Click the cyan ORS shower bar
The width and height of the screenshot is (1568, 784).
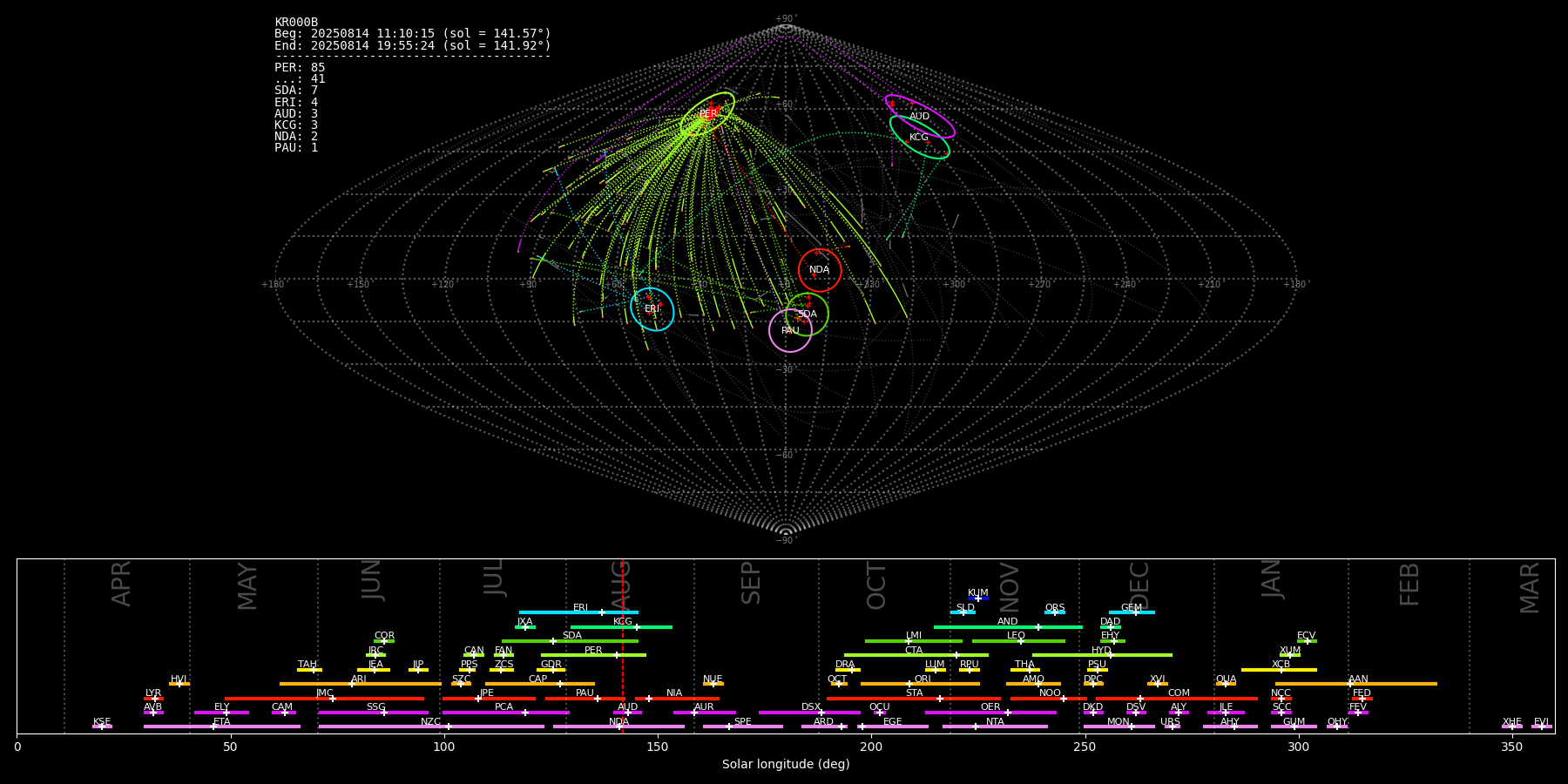coord(1055,612)
